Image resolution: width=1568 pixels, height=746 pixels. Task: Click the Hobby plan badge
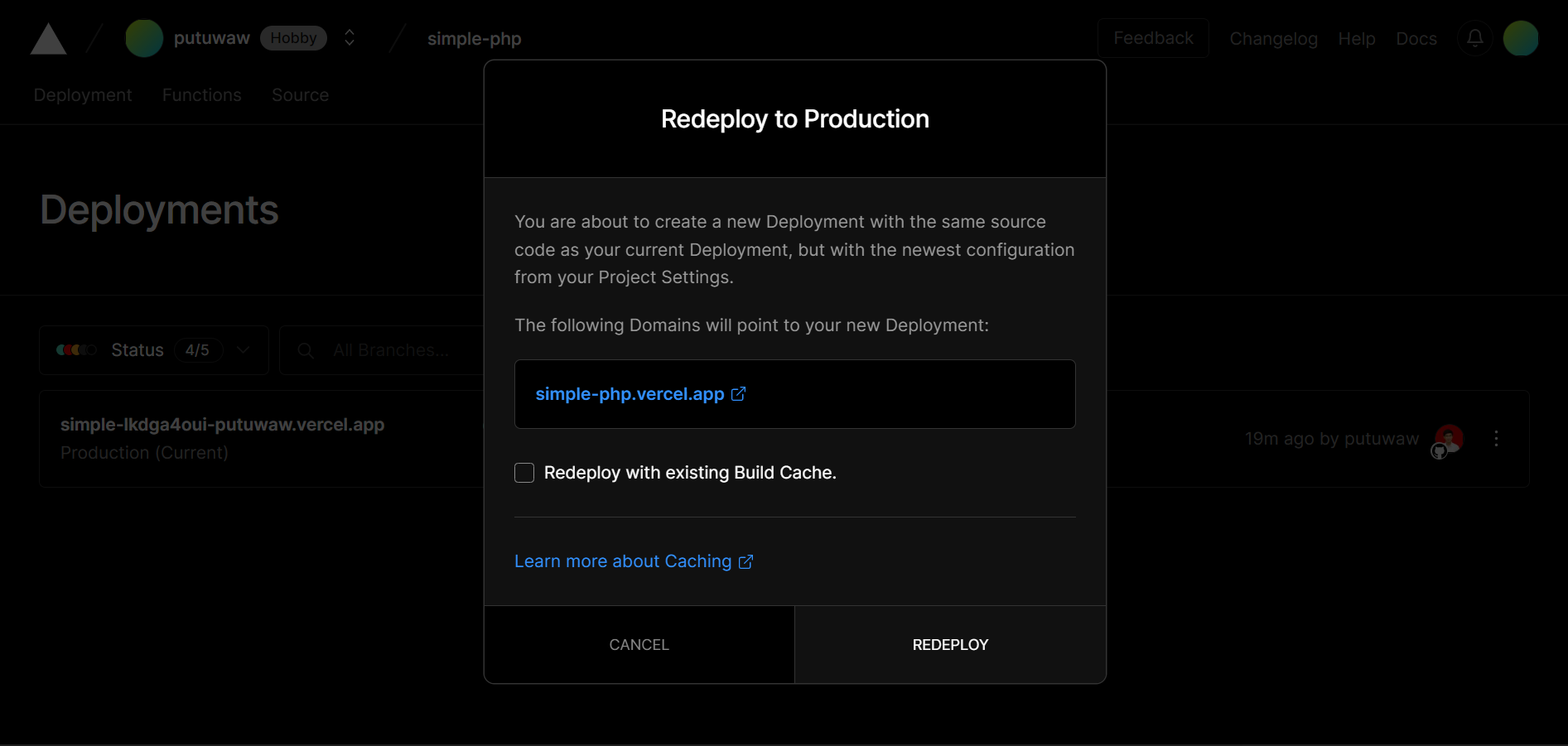coord(293,38)
